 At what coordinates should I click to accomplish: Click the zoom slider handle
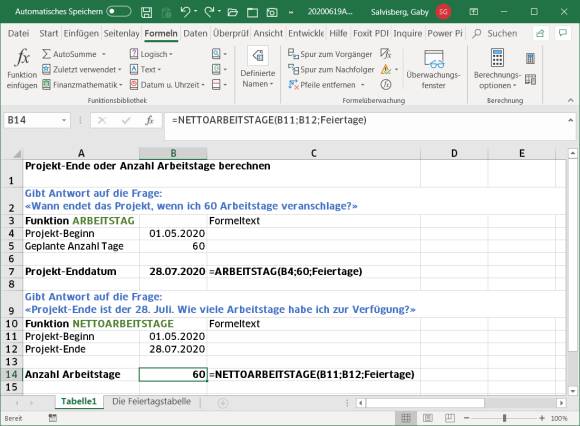[504, 418]
